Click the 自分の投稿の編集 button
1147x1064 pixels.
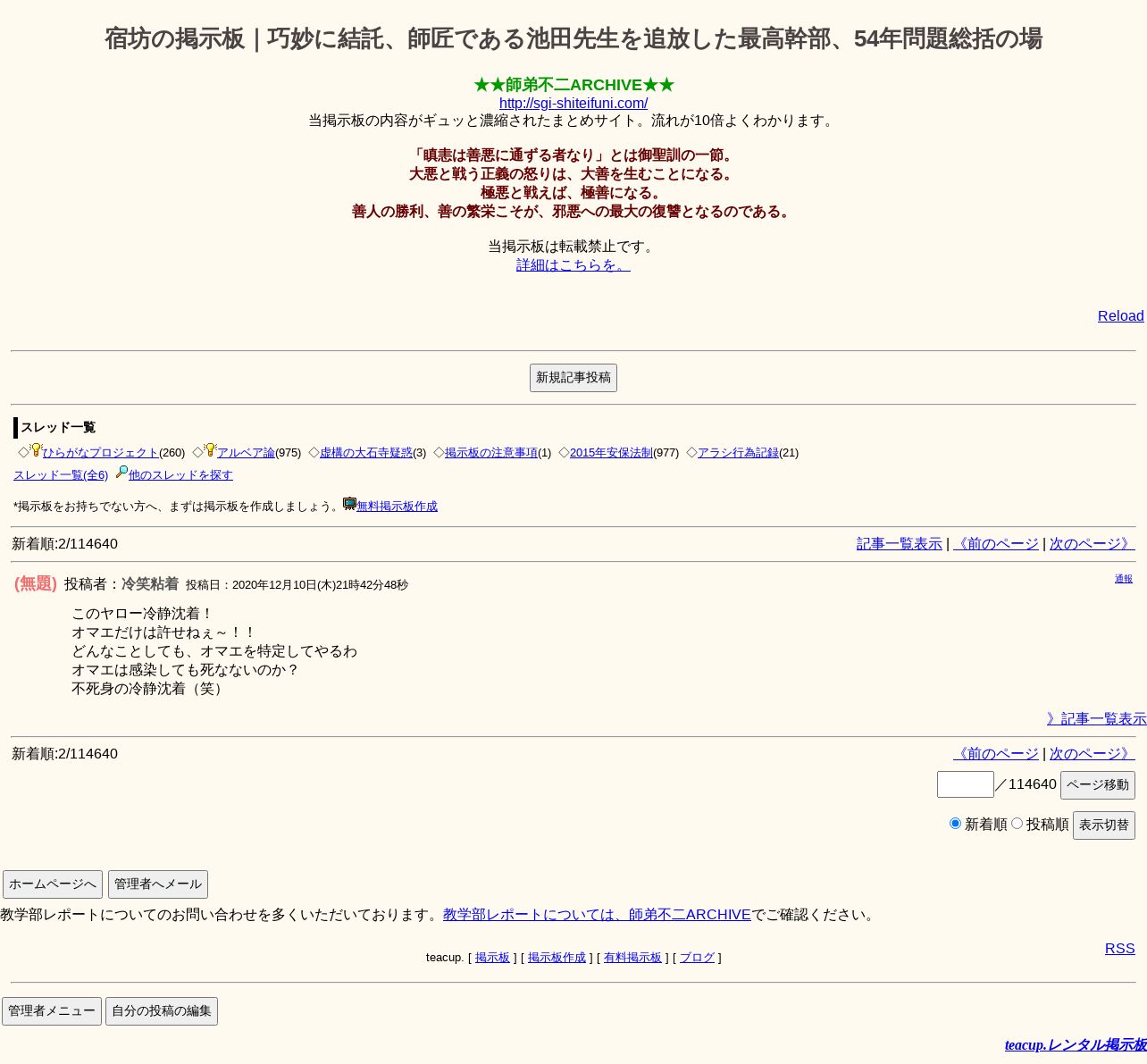[162, 1011]
